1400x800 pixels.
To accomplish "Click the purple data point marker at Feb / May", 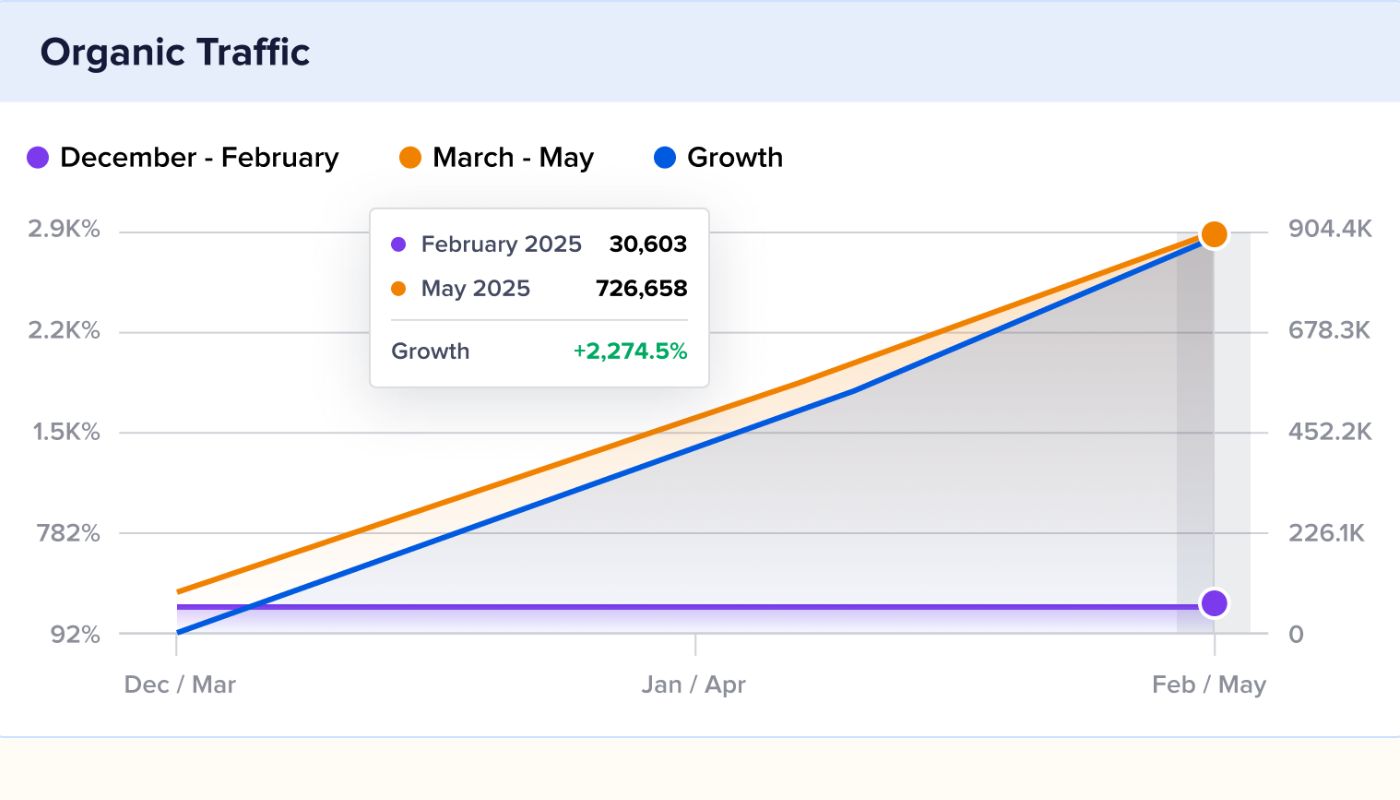I will point(1215,602).
